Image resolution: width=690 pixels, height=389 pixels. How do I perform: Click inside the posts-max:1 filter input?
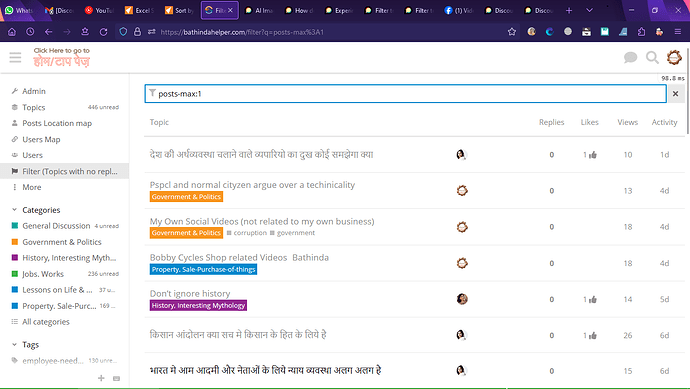(405, 94)
